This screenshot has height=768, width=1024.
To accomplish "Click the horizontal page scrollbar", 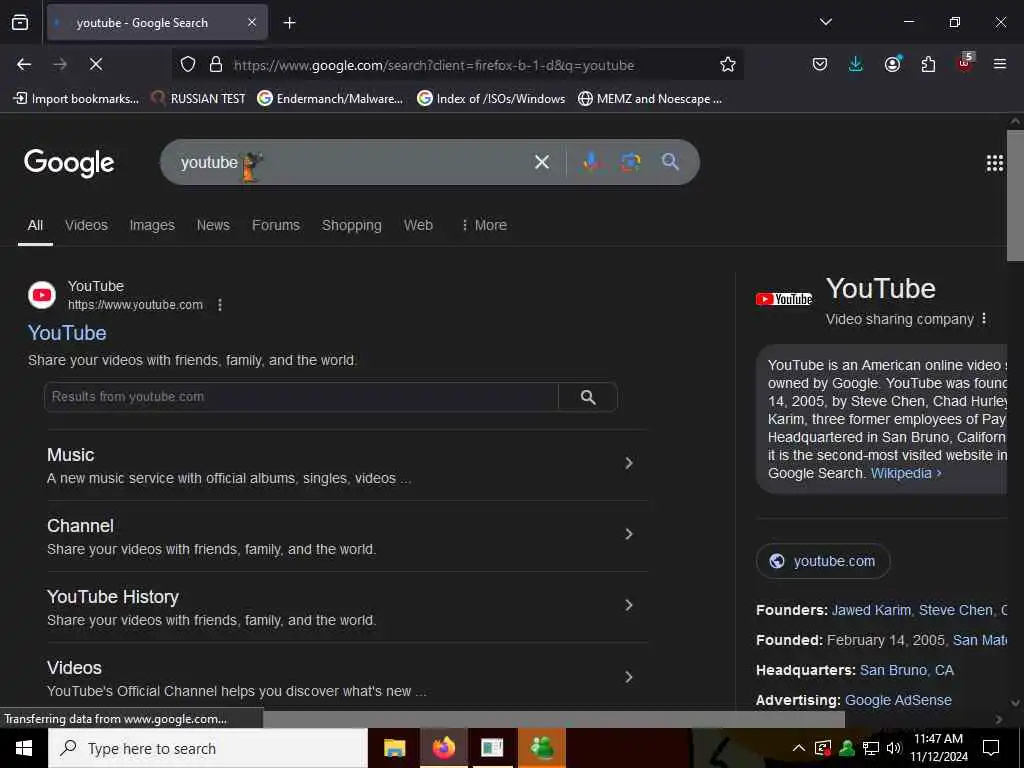I will point(554,719).
